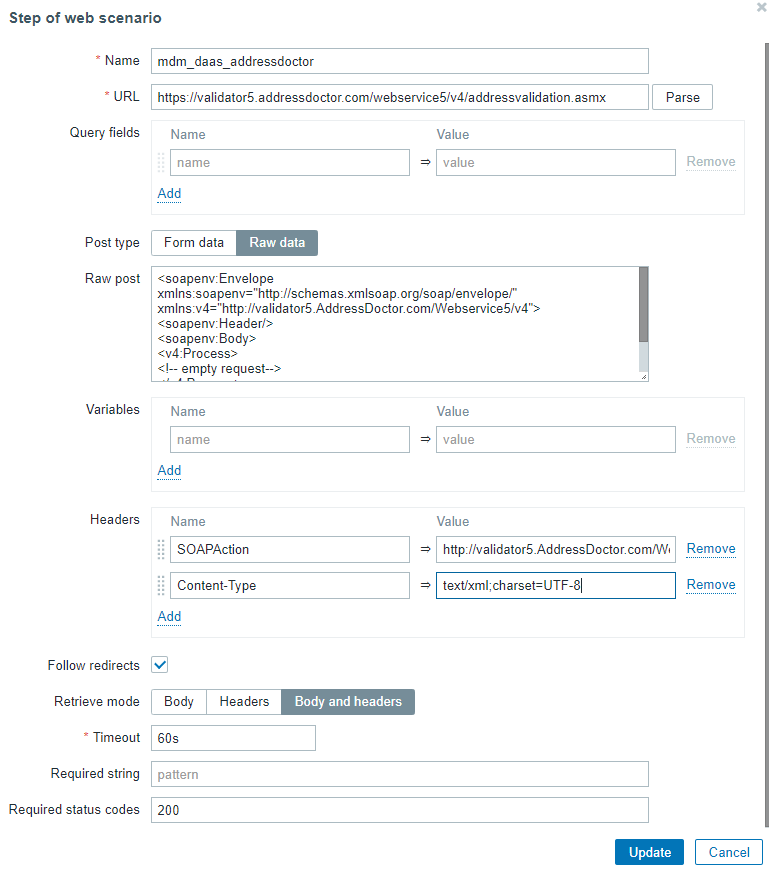This screenshot has height=872, width=769.
Task: Choose Body and headers retrieve mode
Action: [348, 702]
